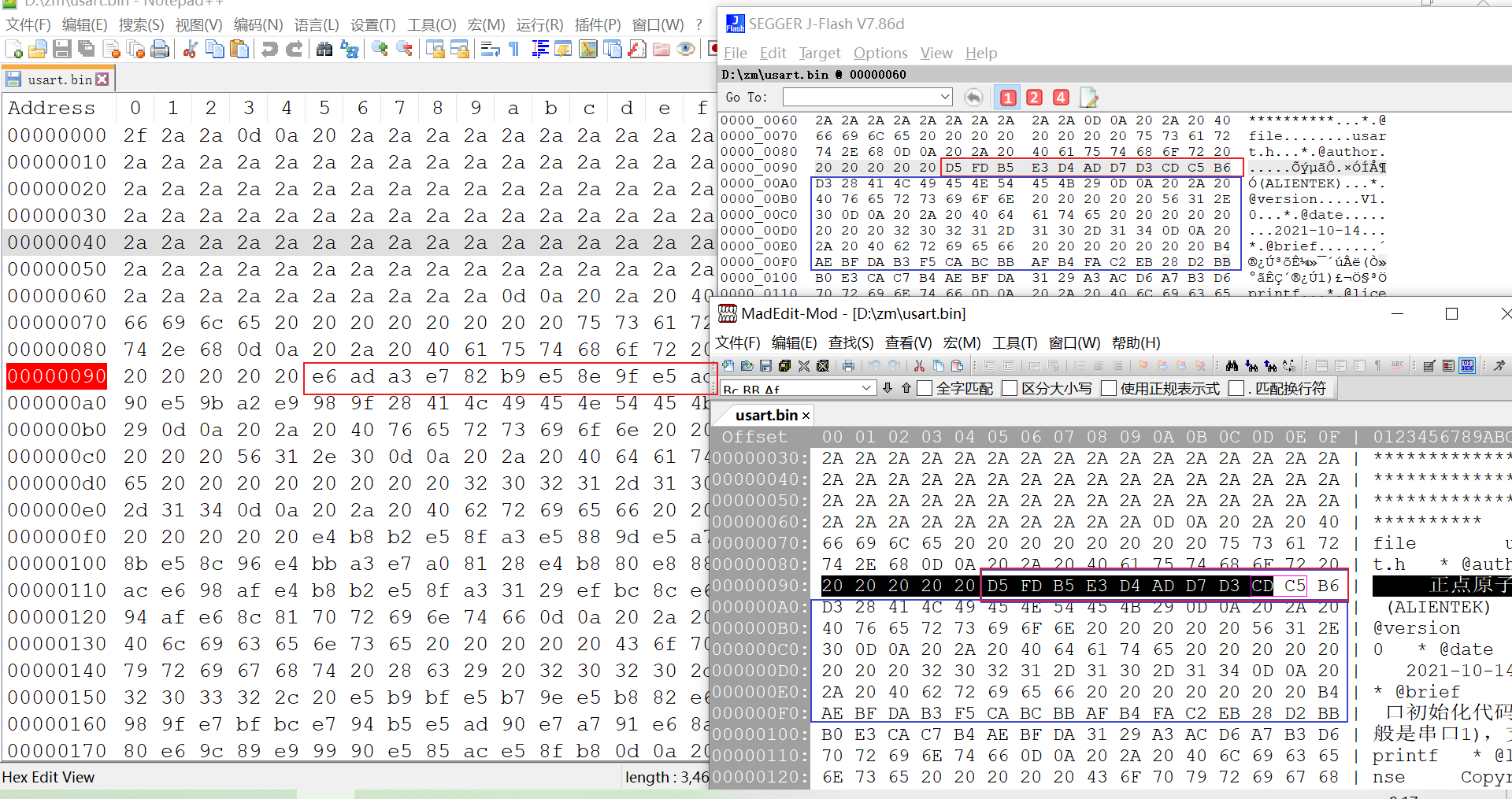The width and height of the screenshot is (1512, 799).
Task: Click J-Flash edit data pencil icon
Action: [1089, 98]
